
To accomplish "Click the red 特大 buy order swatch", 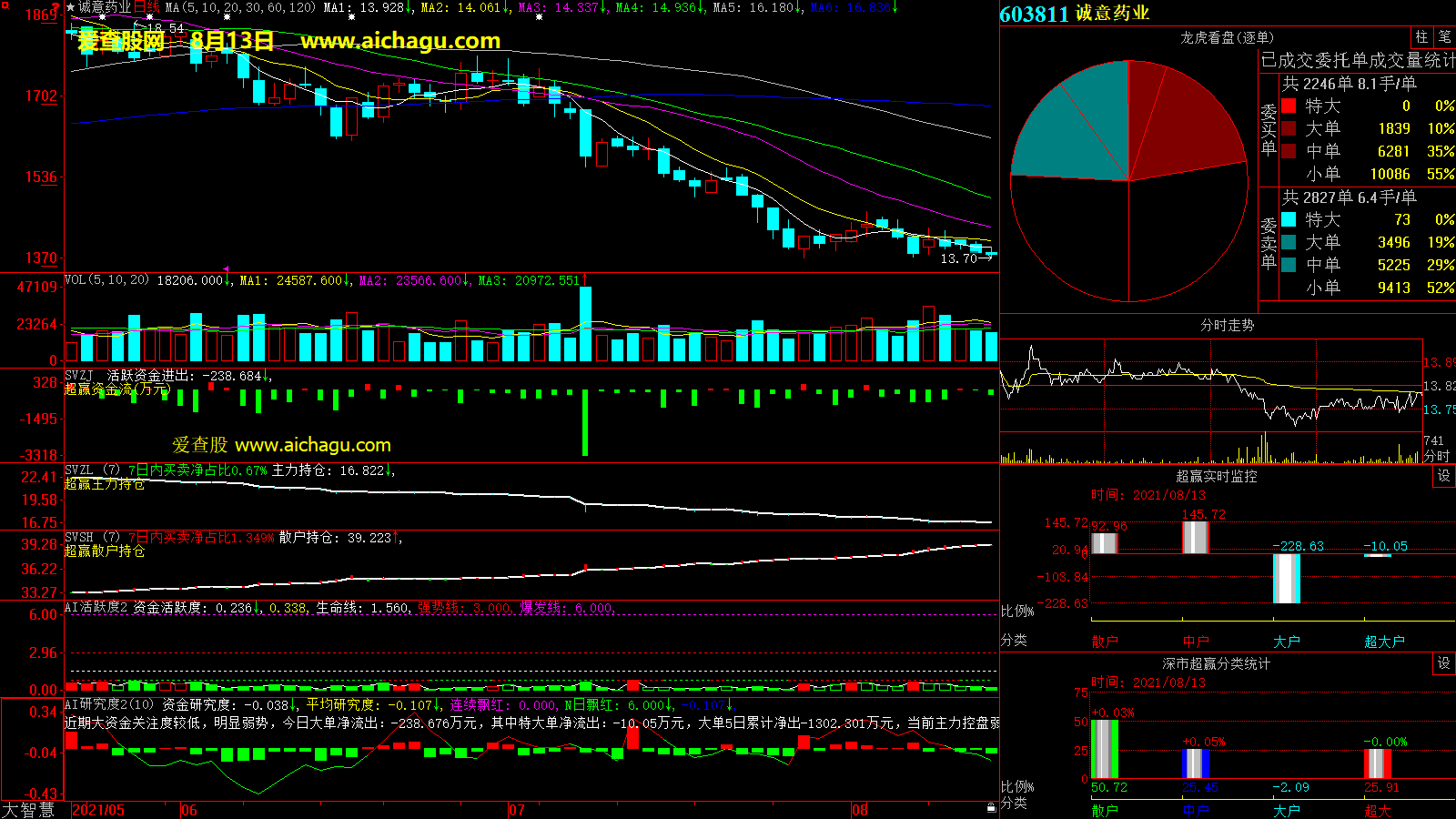I will [x=1289, y=106].
